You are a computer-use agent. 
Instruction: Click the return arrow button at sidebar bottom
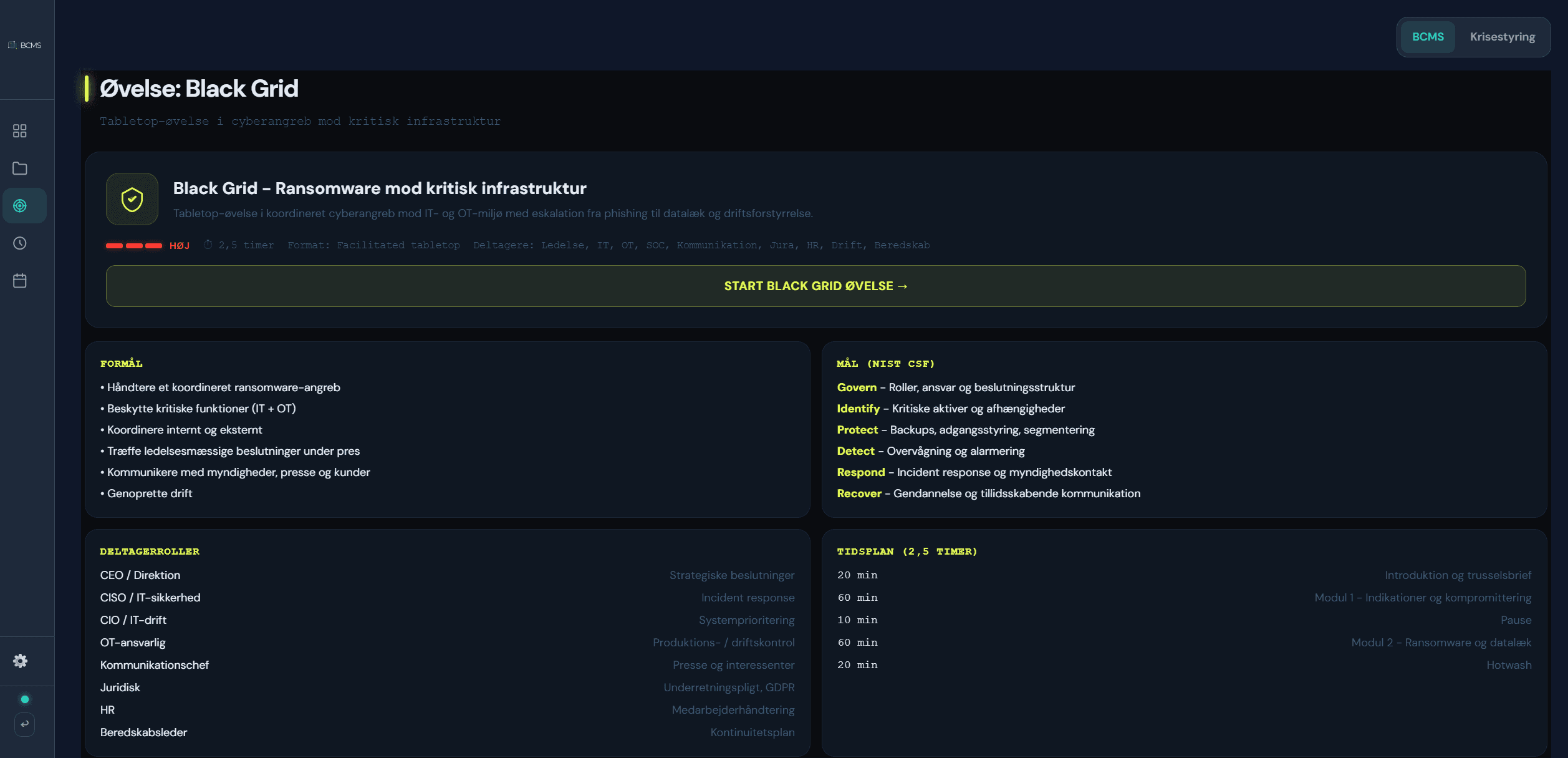pyautogui.click(x=24, y=724)
